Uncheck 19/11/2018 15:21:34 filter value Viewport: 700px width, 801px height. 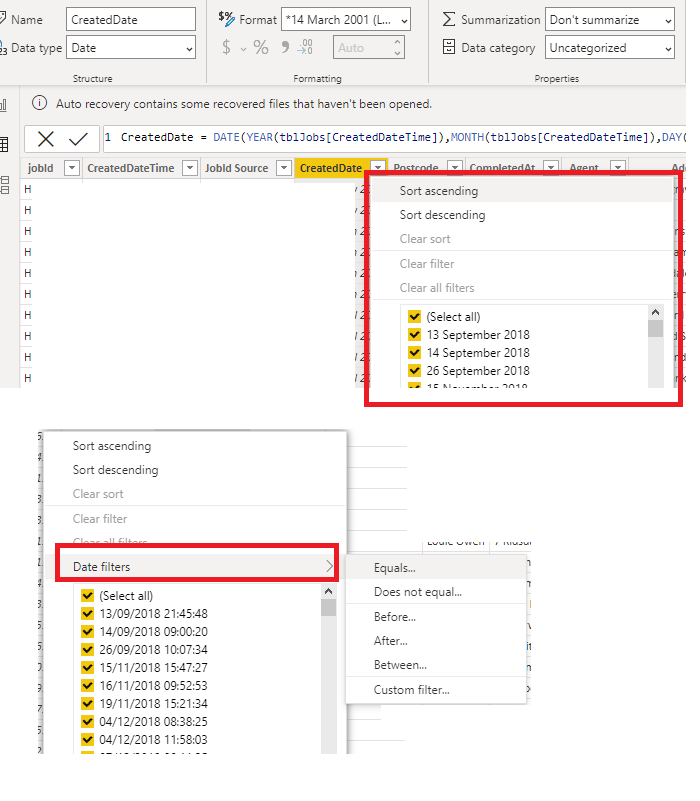tap(87, 703)
